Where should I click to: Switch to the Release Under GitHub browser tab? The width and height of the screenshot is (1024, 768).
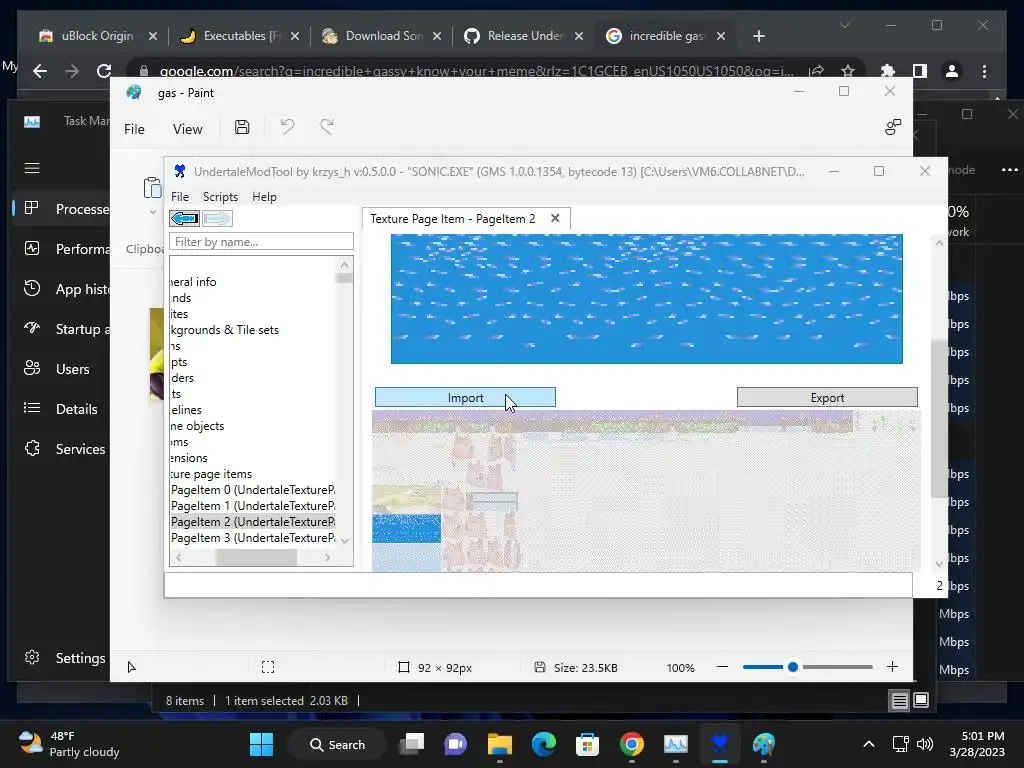coord(523,36)
